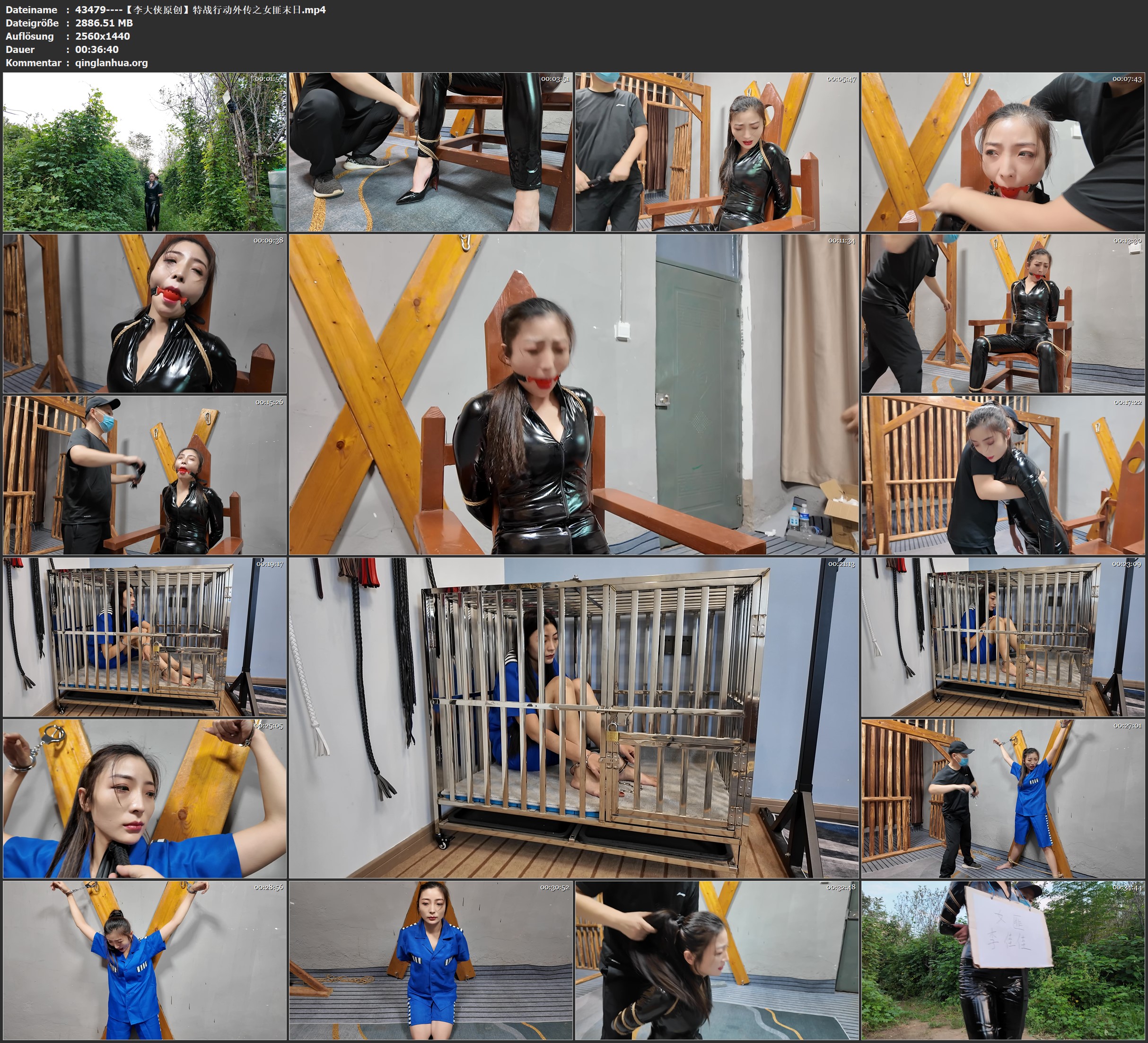Click the large cage thumbnail at 00:21:13
This screenshot has width=1148, height=1043.
(x=573, y=717)
